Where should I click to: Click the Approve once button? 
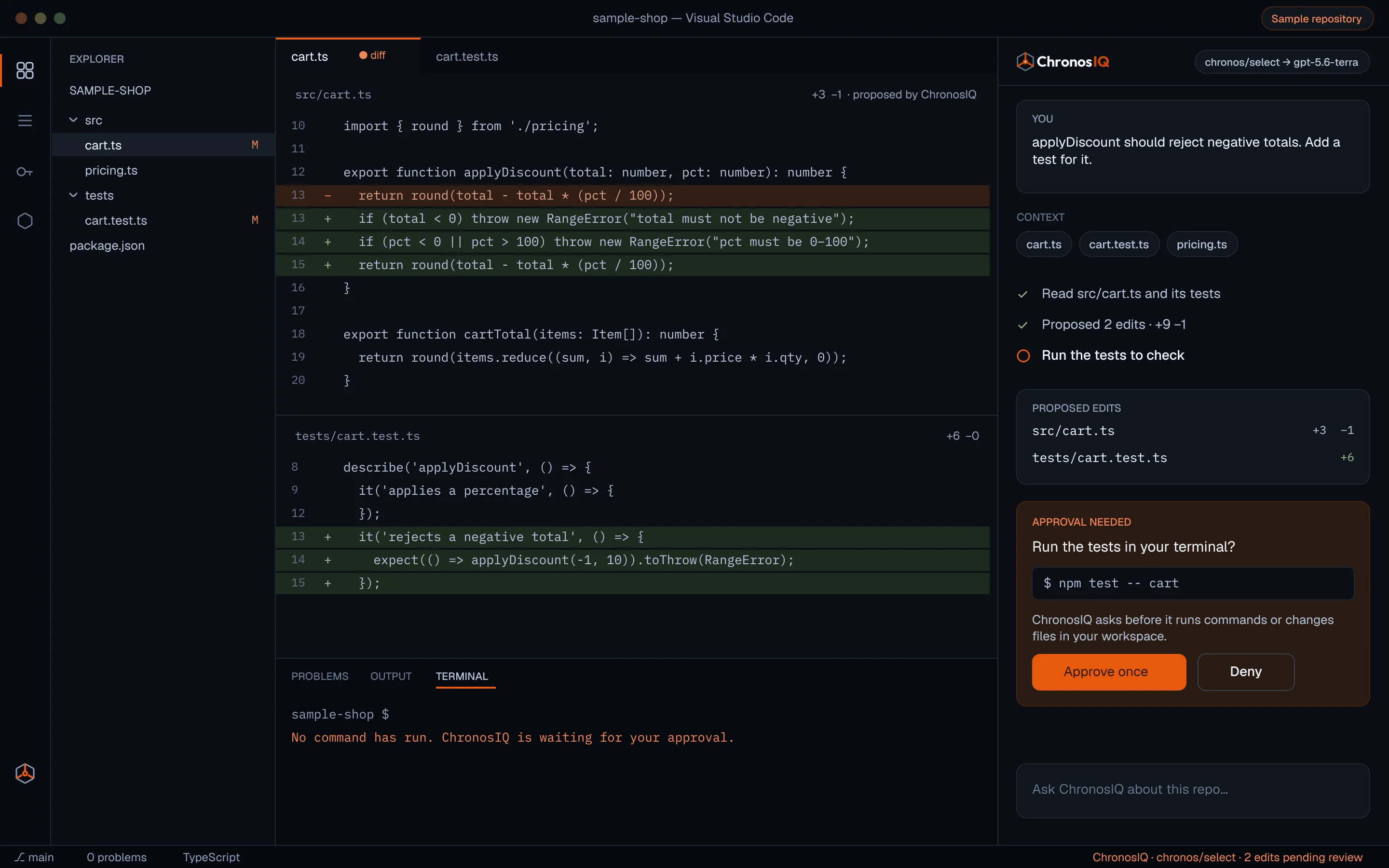coord(1108,672)
